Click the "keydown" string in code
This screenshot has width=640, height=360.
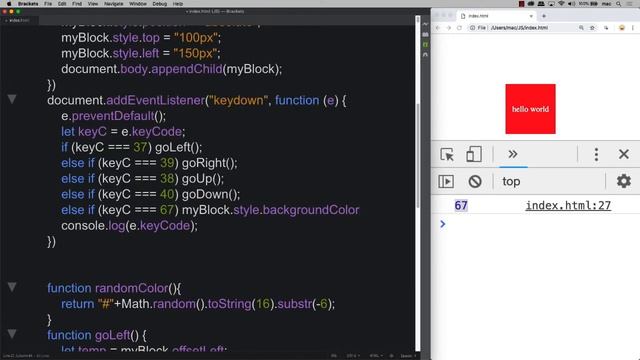tap(239, 100)
